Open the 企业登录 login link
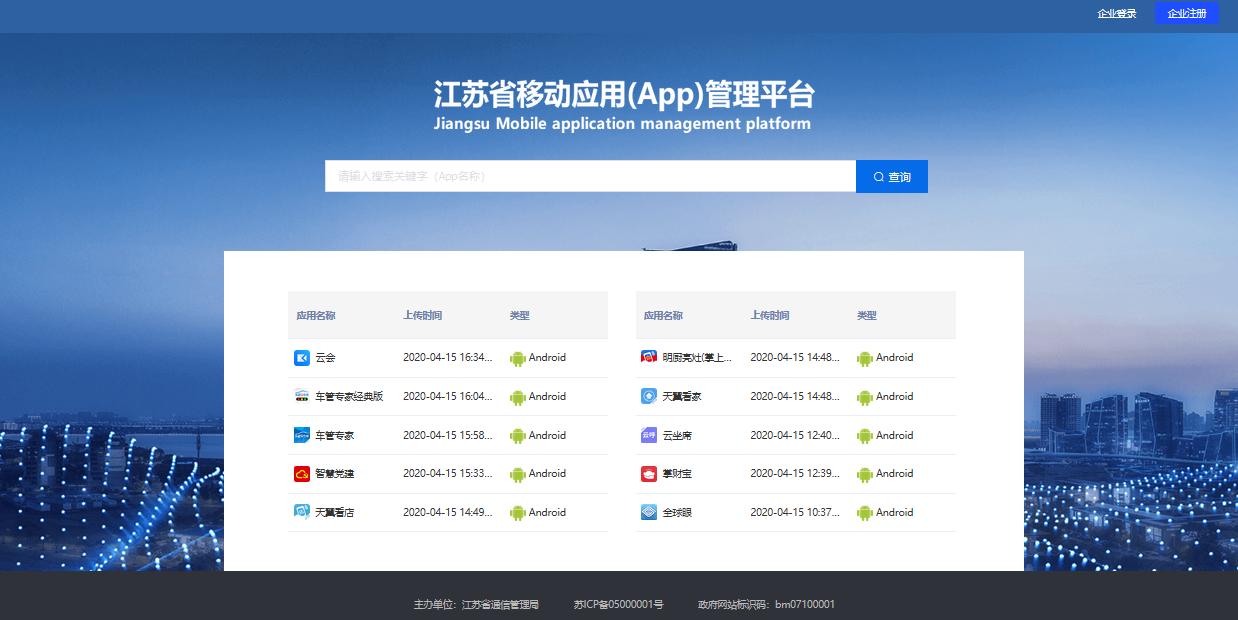This screenshot has width=1238, height=620. click(x=1116, y=14)
